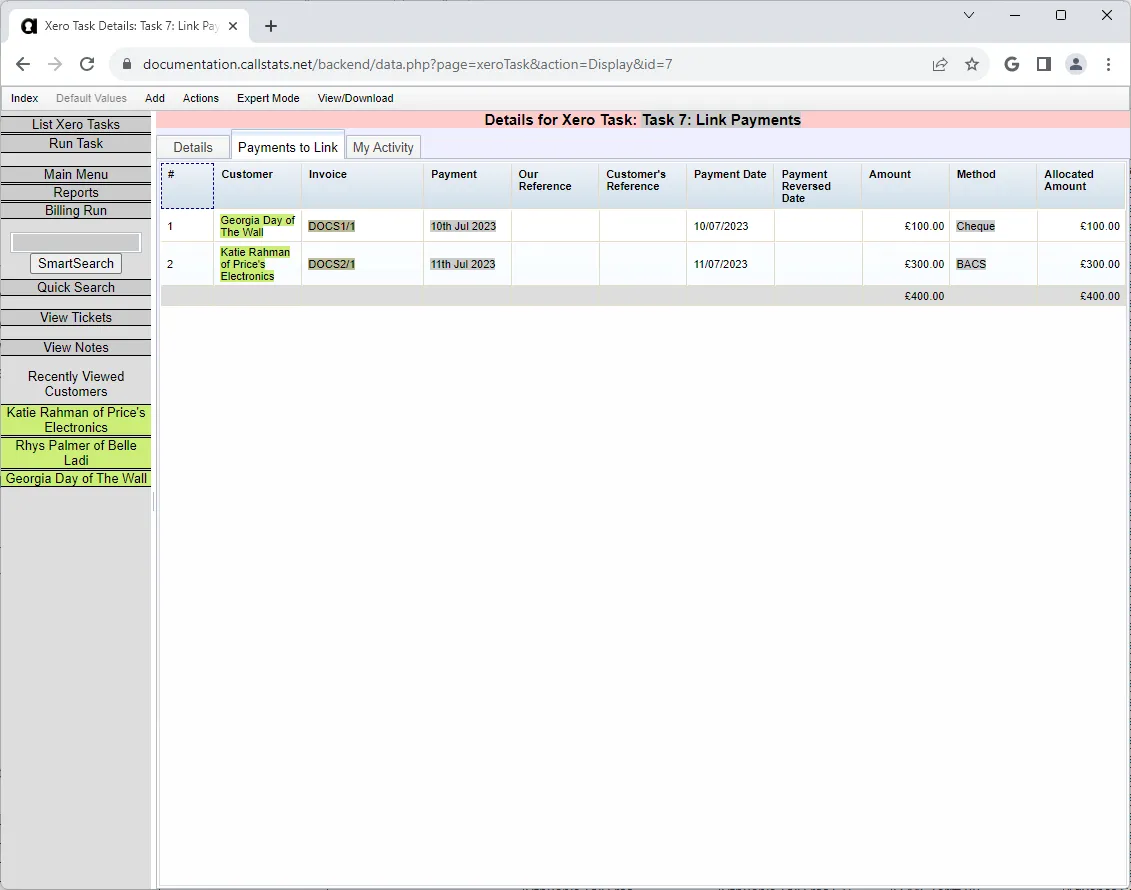Open recent customer Georgia Day of The Wall
Image resolution: width=1131 pixels, height=890 pixels.
click(x=76, y=478)
